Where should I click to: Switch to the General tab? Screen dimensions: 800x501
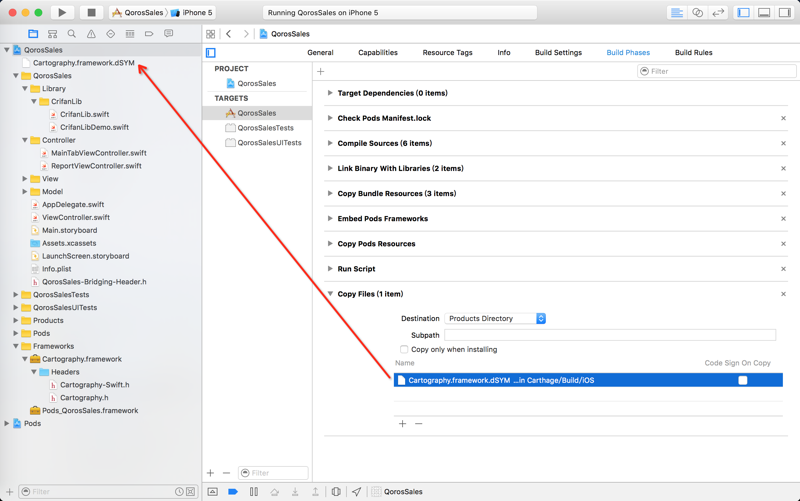pyautogui.click(x=320, y=53)
